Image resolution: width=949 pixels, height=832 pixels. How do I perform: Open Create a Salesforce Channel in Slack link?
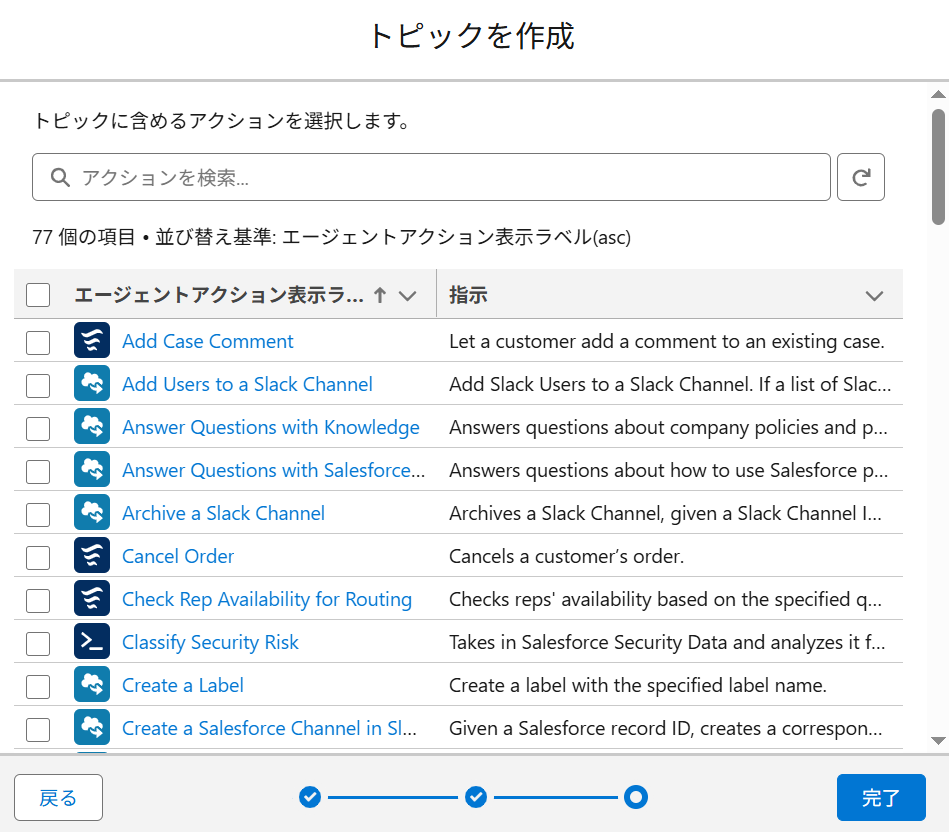point(269,728)
